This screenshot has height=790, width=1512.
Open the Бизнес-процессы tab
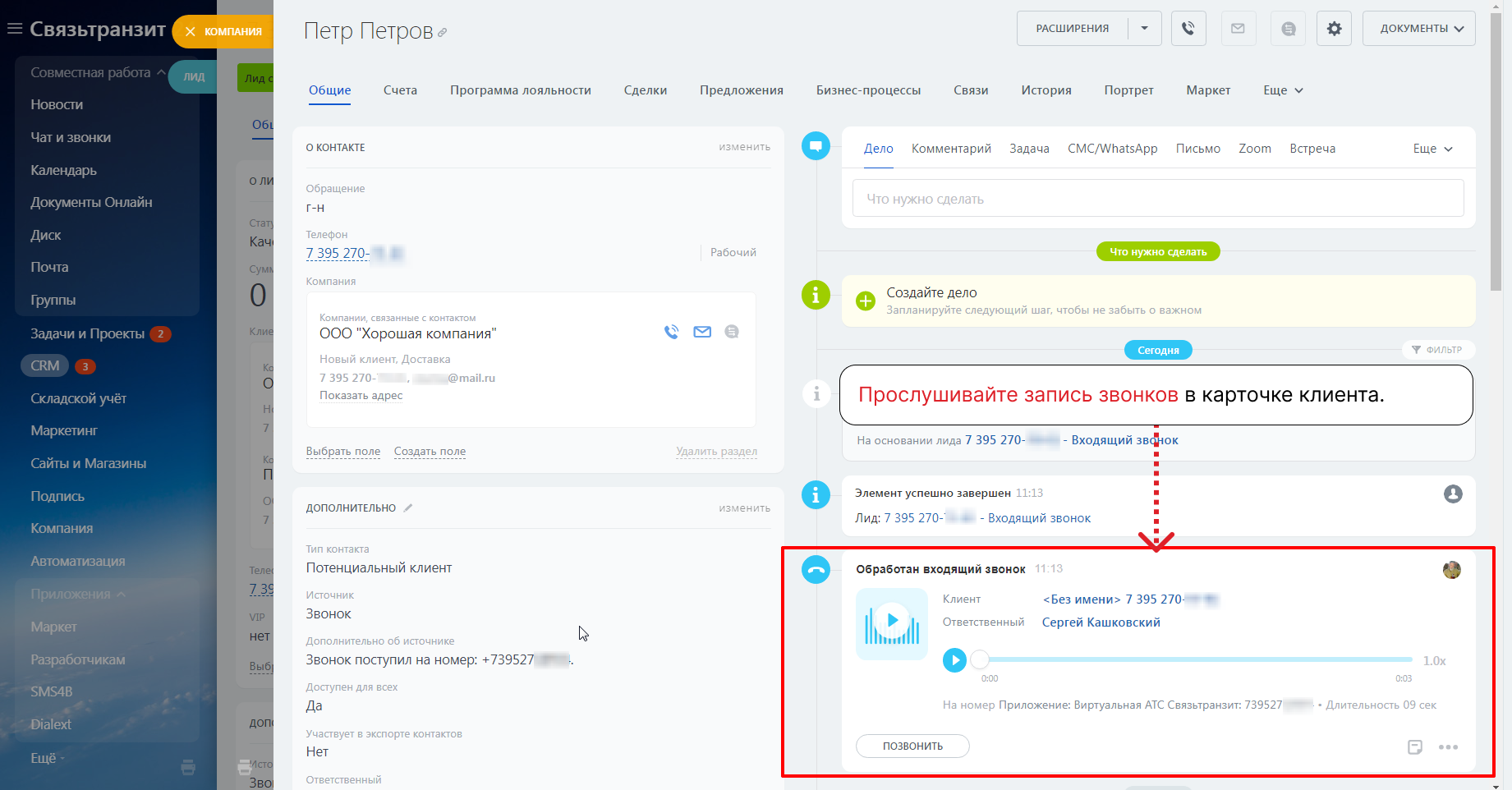(x=868, y=90)
